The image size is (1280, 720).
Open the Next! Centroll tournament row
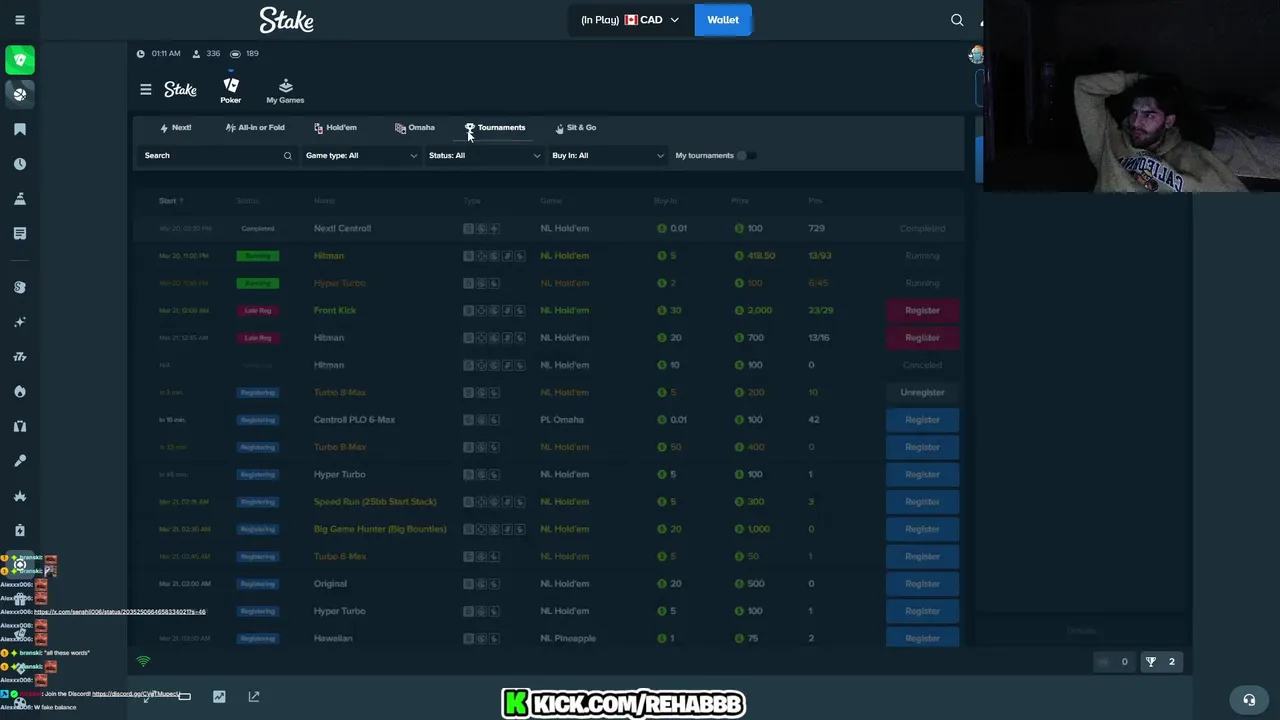pos(547,229)
